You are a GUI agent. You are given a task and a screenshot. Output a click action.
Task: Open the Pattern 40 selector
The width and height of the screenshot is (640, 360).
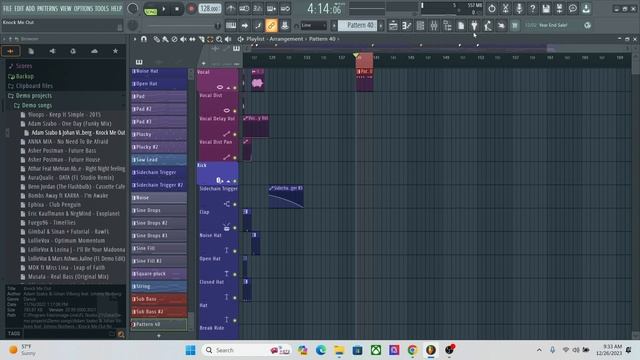pyautogui.click(x=358, y=26)
